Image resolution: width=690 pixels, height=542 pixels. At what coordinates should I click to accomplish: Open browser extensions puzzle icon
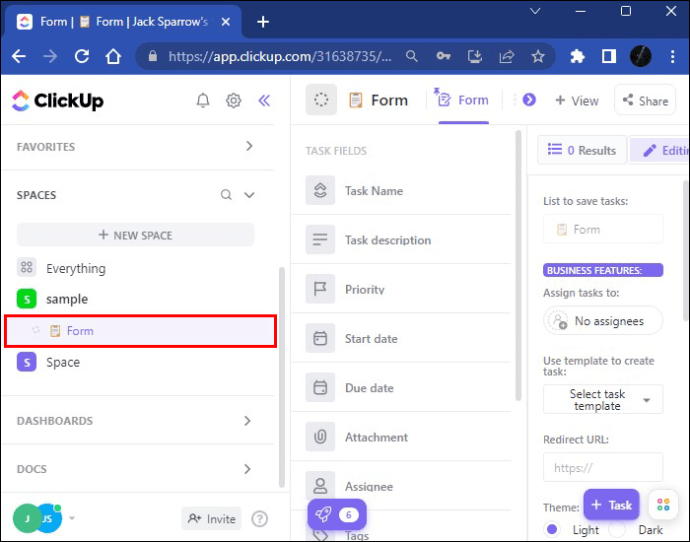click(577, 56)
